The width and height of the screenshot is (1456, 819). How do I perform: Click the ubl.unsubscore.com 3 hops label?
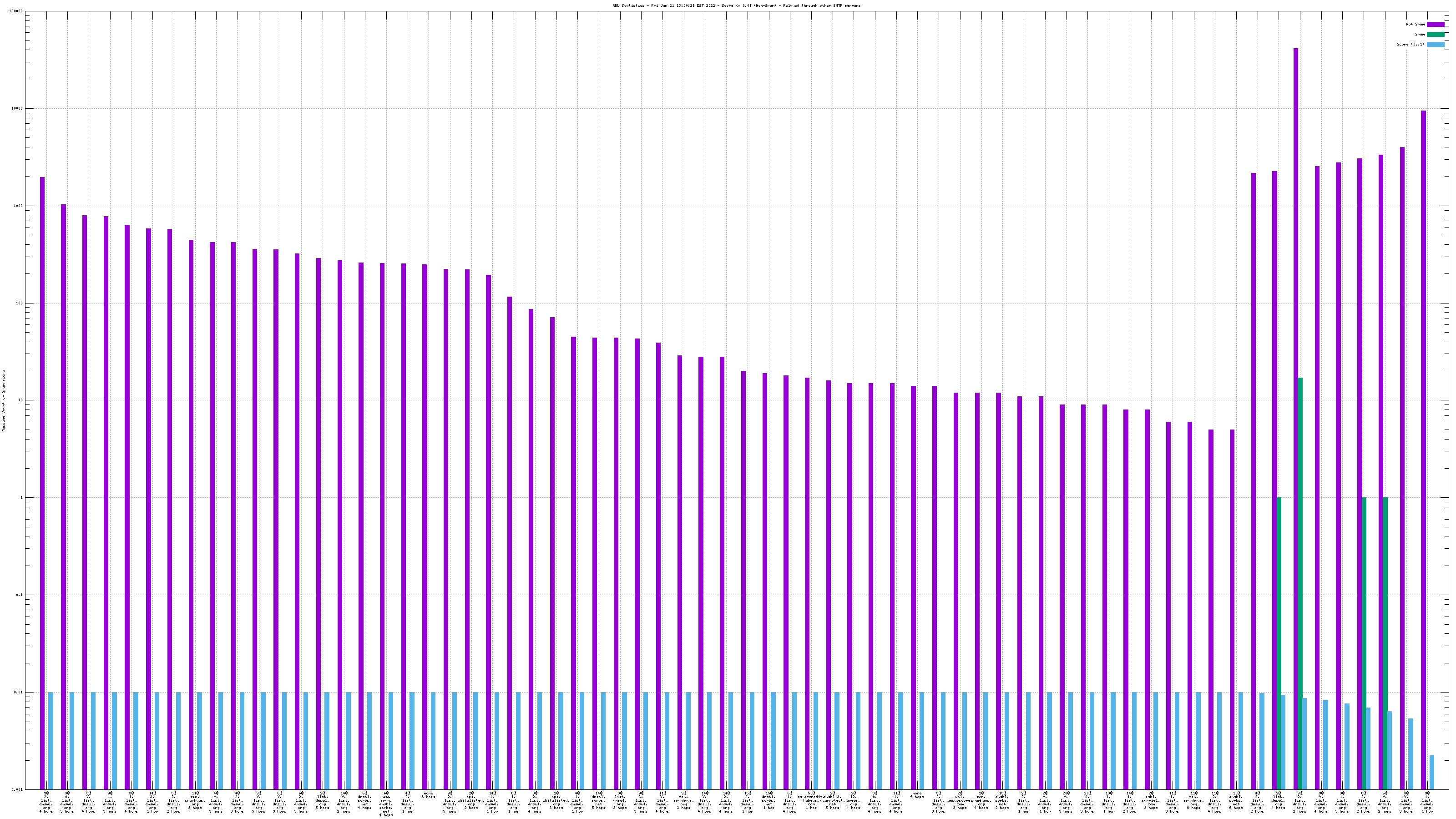[x=960, y=800]
